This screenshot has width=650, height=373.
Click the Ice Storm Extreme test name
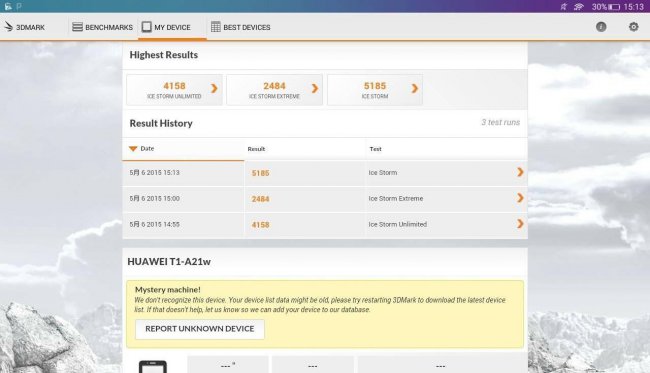coord(395,199)
